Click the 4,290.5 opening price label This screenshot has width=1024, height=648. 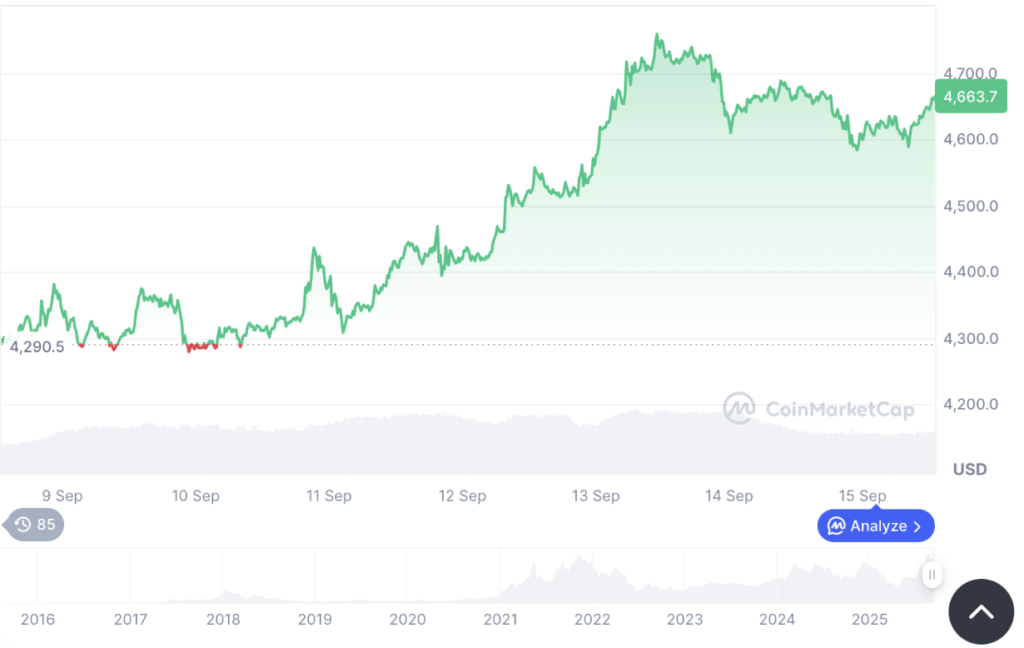(37, 346)
